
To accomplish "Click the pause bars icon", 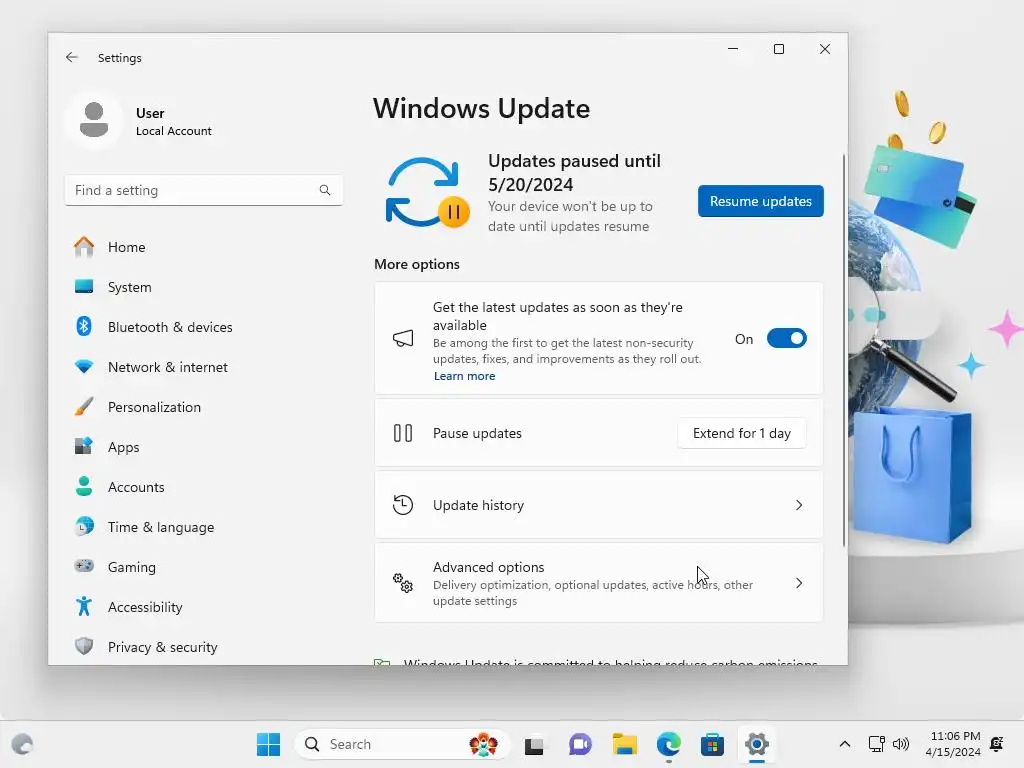I will click(x=403, y=433).
